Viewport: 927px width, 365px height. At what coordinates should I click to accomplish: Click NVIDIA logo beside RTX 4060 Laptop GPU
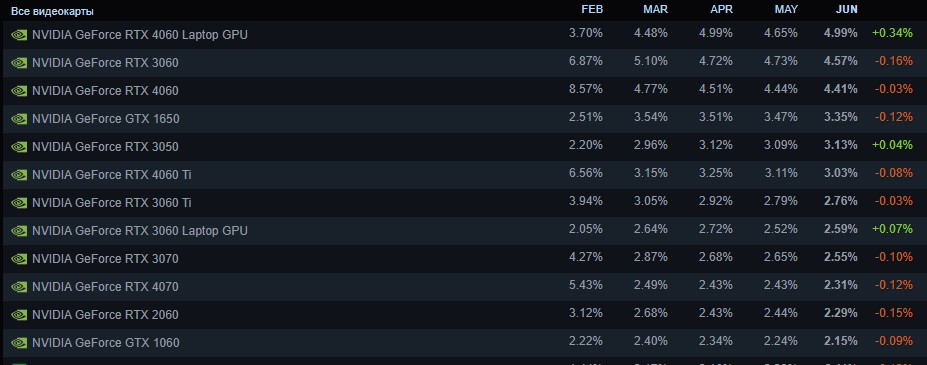[19, 35]
